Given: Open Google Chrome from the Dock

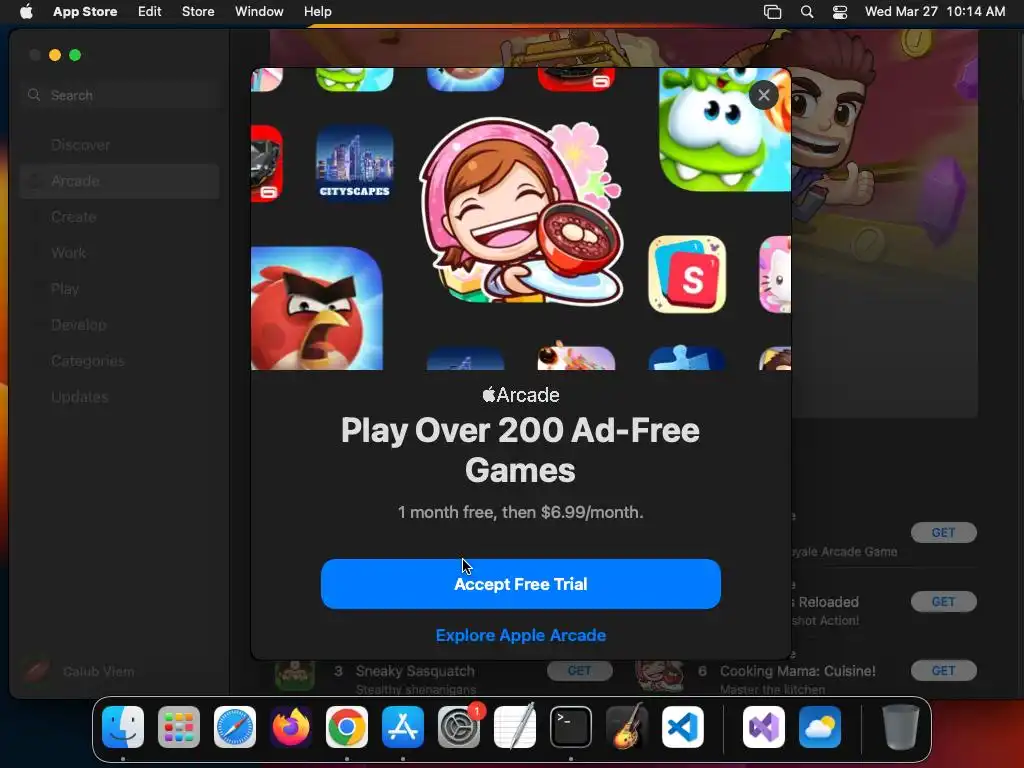Looking at the screenshot, I should [x=347, y=727].
